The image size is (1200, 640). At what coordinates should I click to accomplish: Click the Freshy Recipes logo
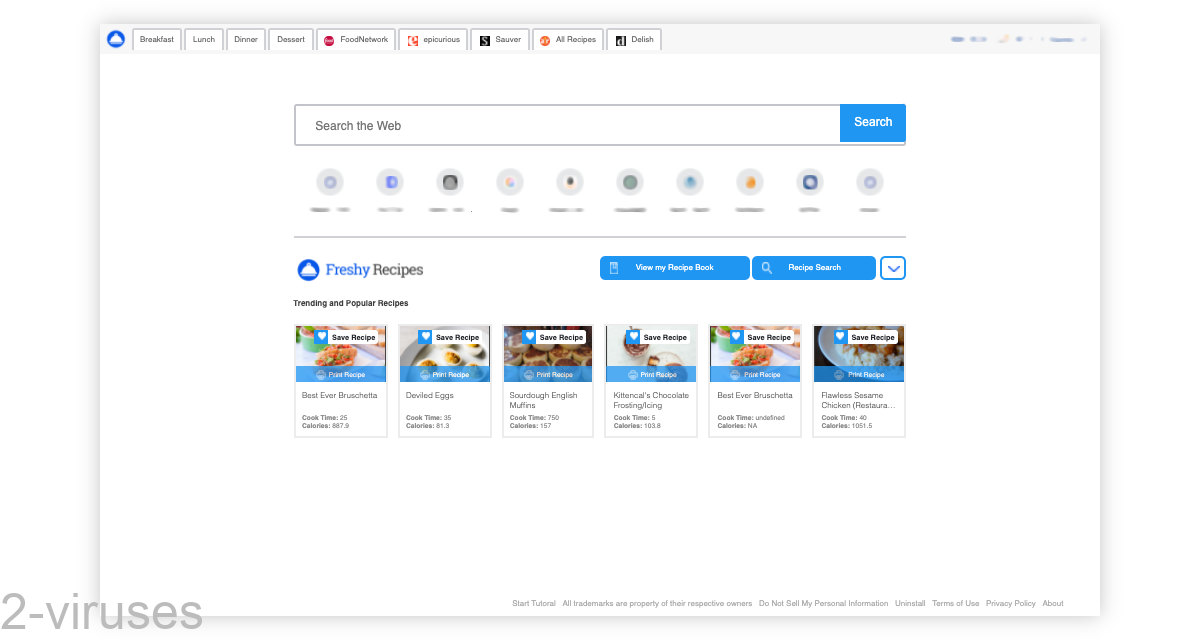tap(358, 269)
